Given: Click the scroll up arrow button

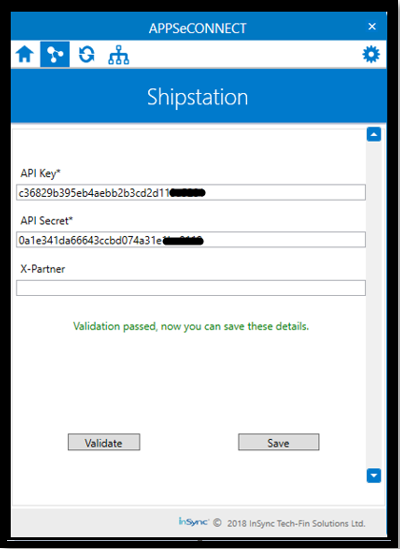Looking at the screenshot, I should 374,134.
